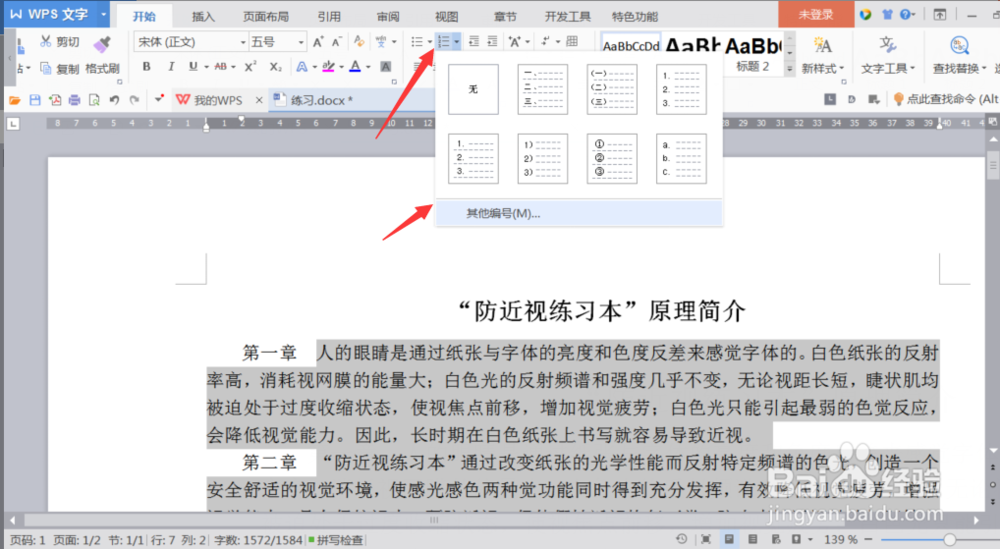Select the 无 (none) numbering option

[x=473, y=89]
